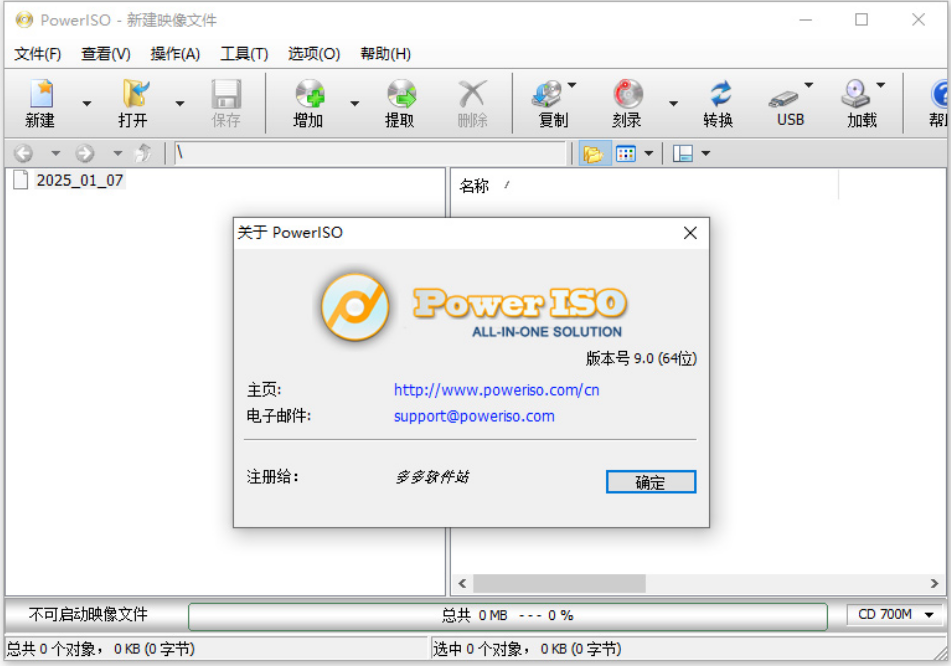Click the 确定 button in About dialog
This screenshot has width=951, height=669.
650,482
